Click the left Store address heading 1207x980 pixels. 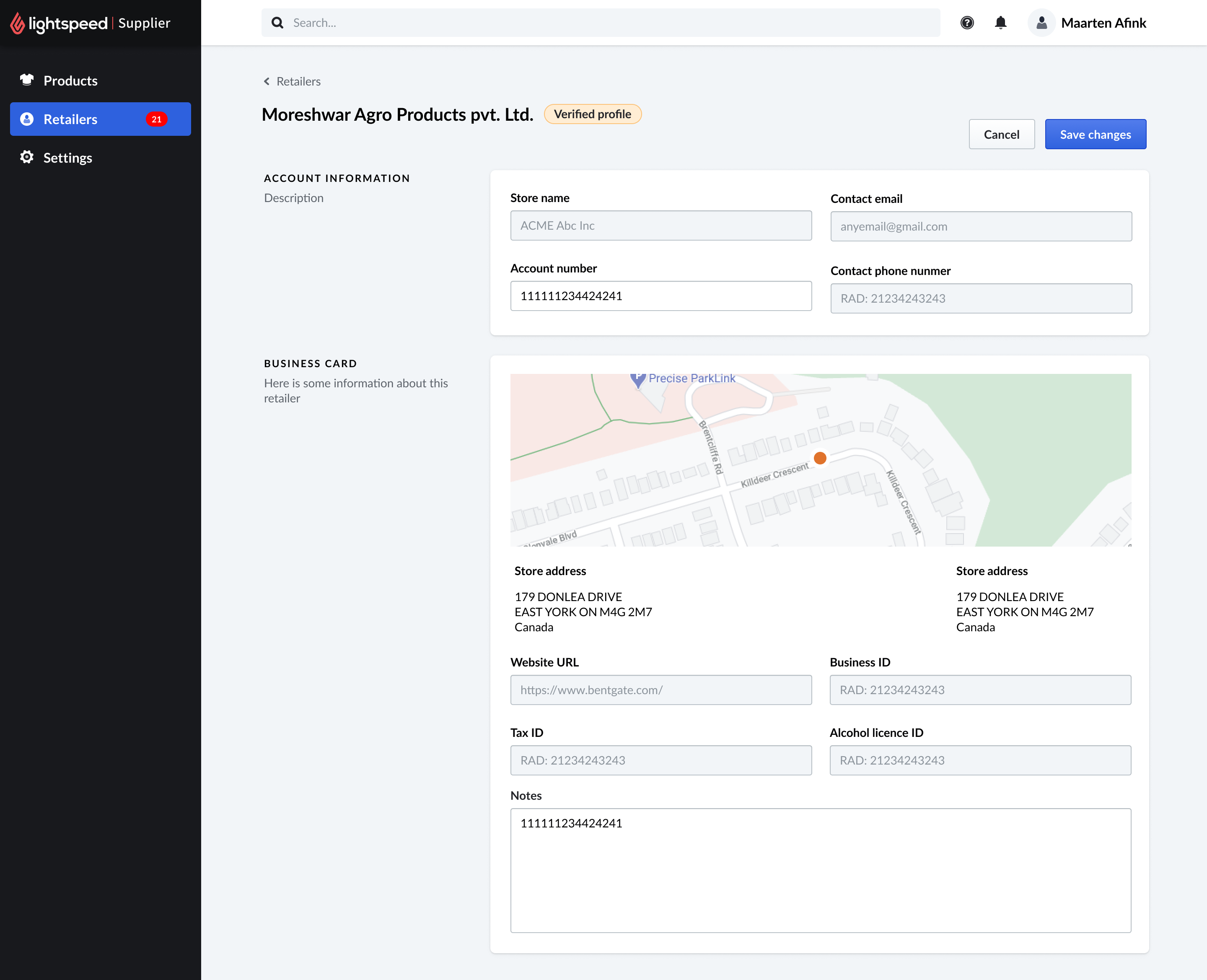point(549,571)
